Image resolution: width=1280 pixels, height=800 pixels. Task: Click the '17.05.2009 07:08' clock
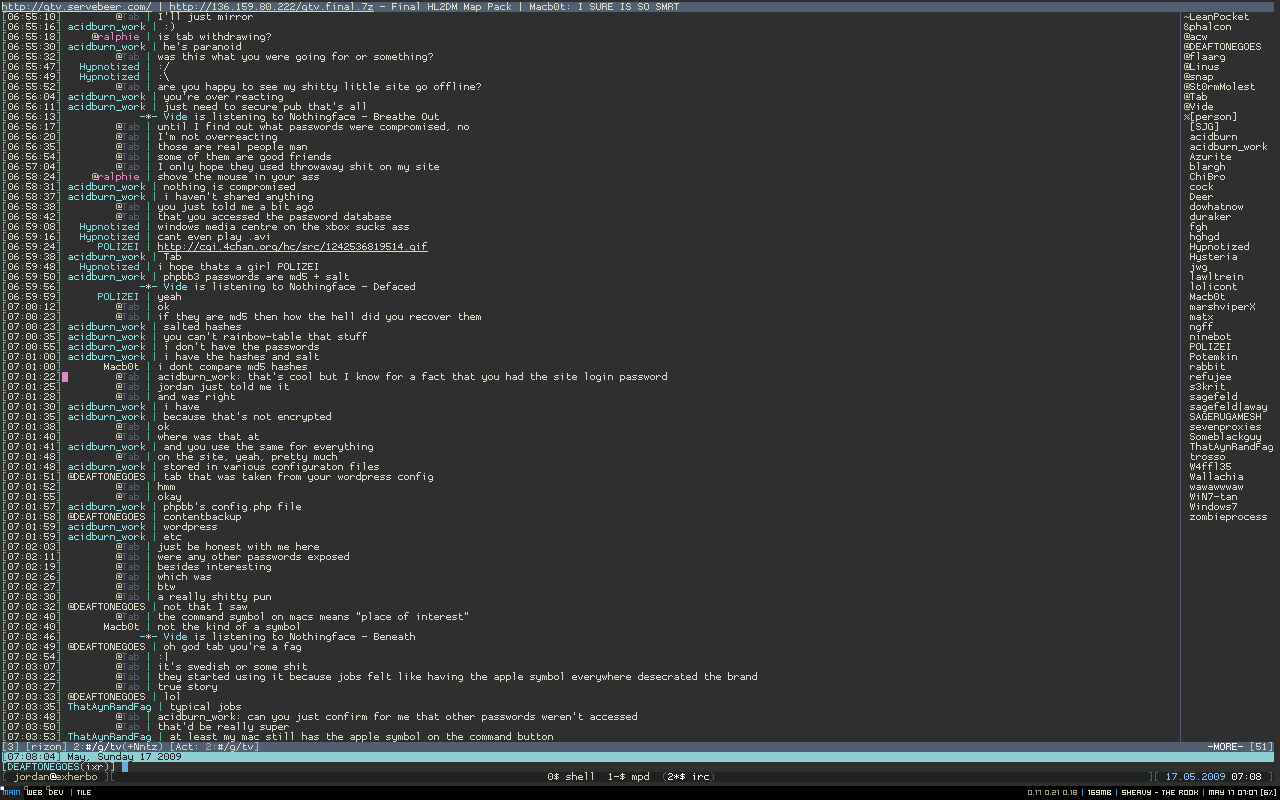coord(1214,776)
